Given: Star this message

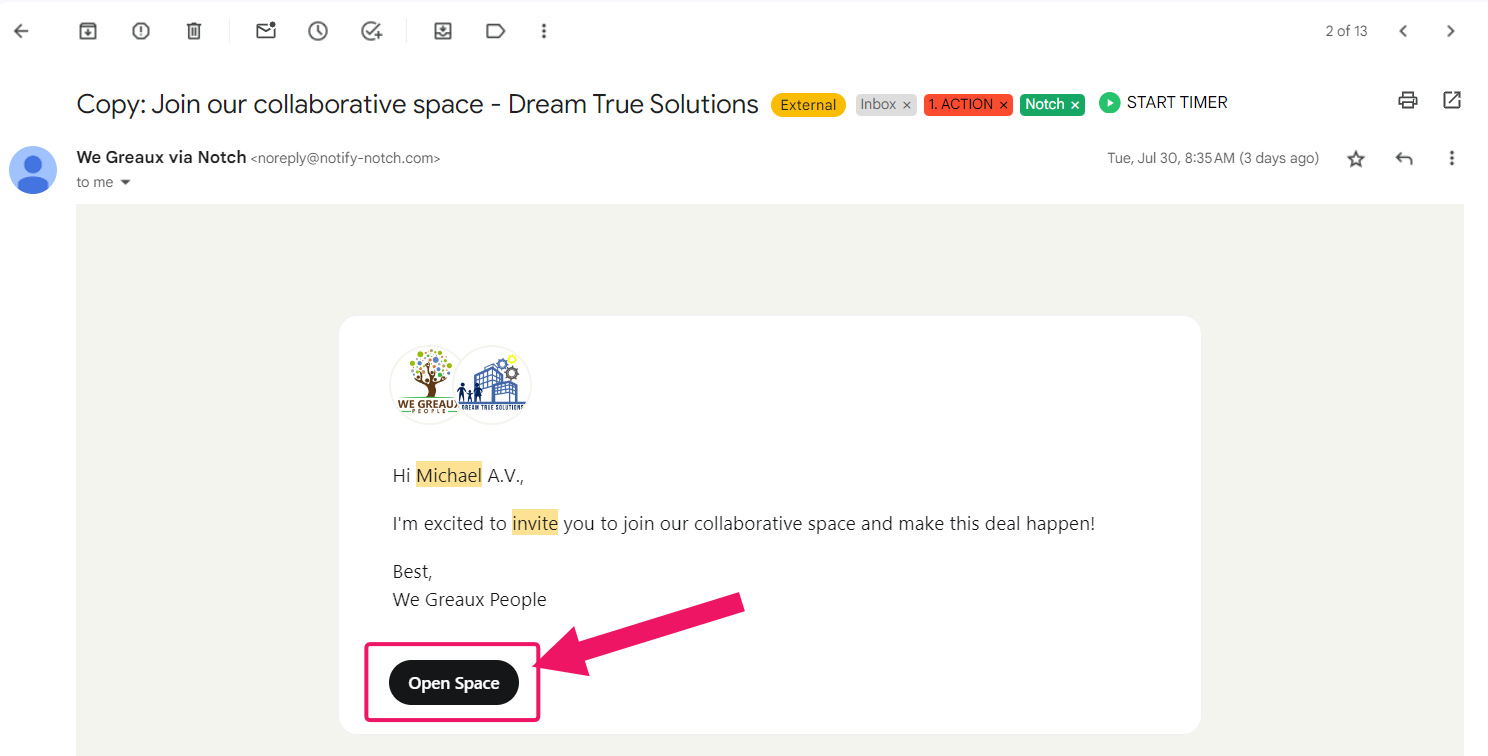Looking at the screenshot, I should [1356, 159].
